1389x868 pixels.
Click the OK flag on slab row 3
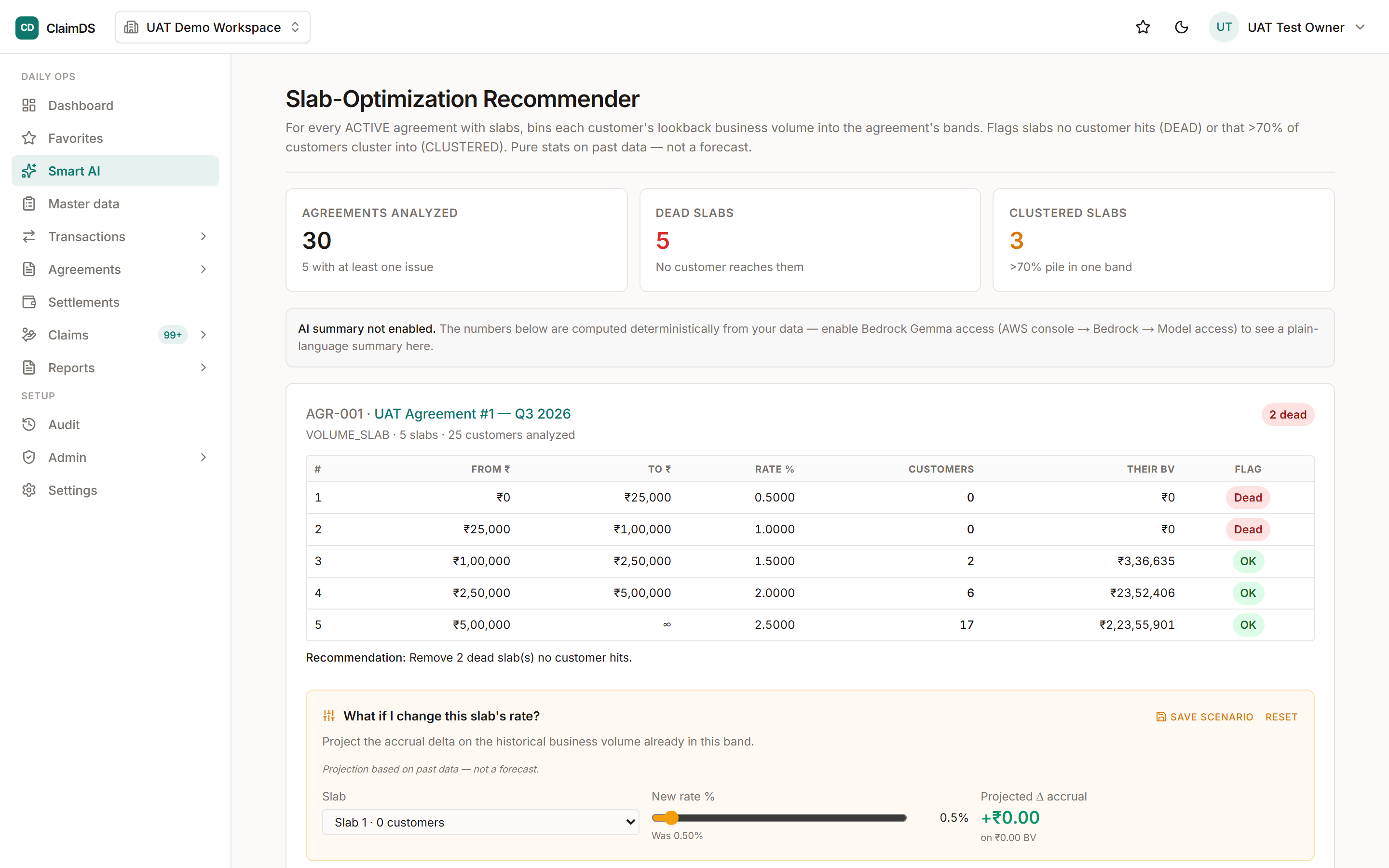(x=1248, y=561)
